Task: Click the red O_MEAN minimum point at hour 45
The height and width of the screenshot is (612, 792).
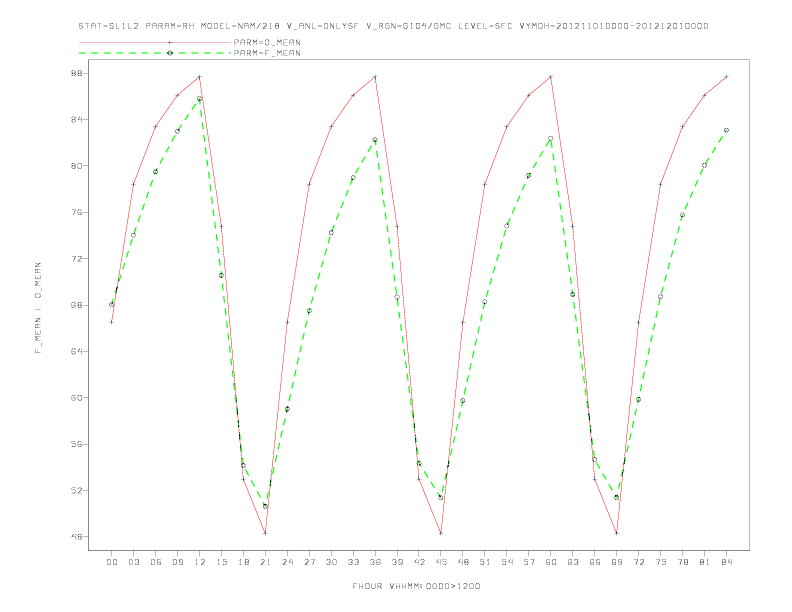Action: point(441,533)
